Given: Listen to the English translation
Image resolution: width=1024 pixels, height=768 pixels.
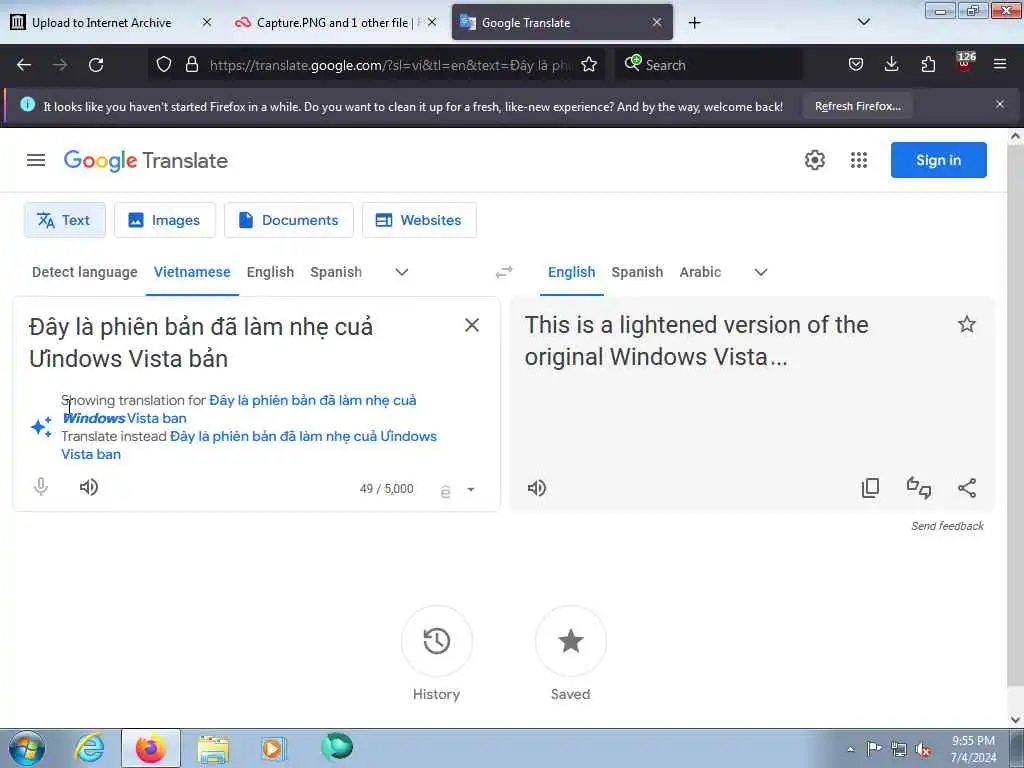Looking at the screenshot, I should click(x=536, y=488).
